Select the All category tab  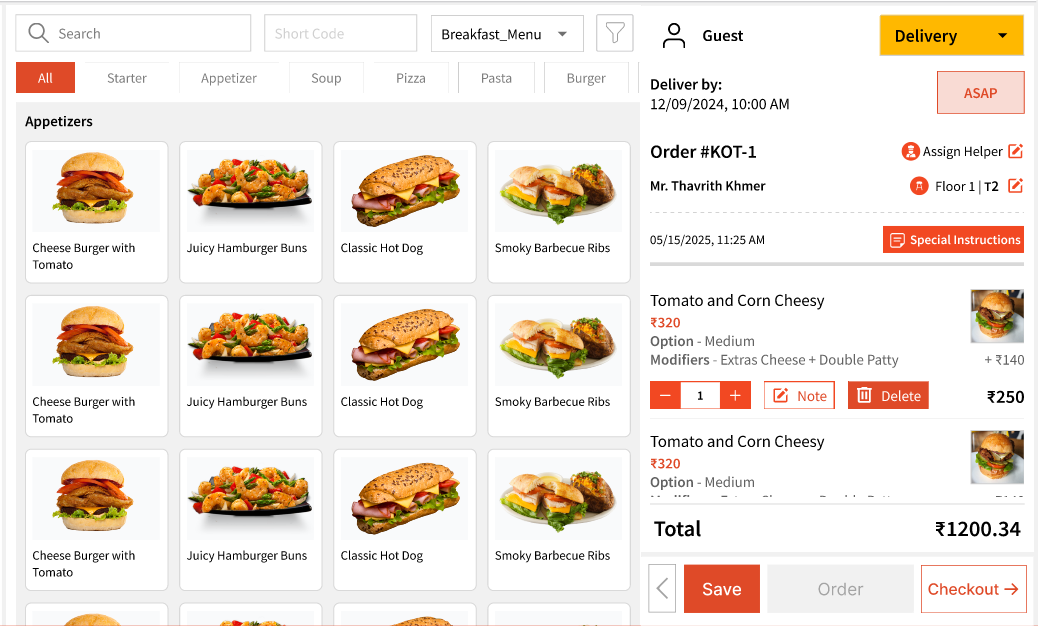pos(45,77)
